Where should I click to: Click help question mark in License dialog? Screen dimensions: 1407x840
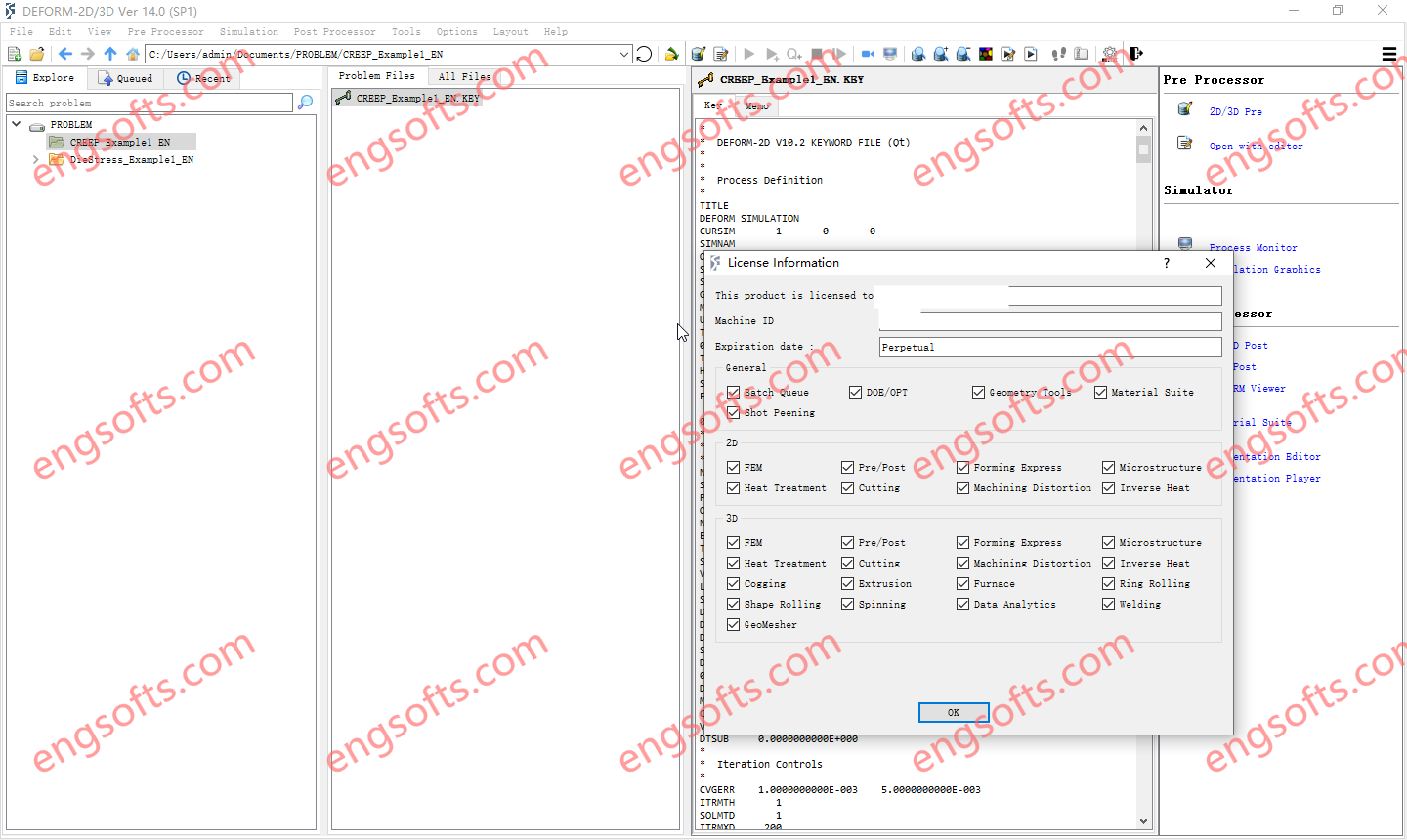click(1167, 263)
